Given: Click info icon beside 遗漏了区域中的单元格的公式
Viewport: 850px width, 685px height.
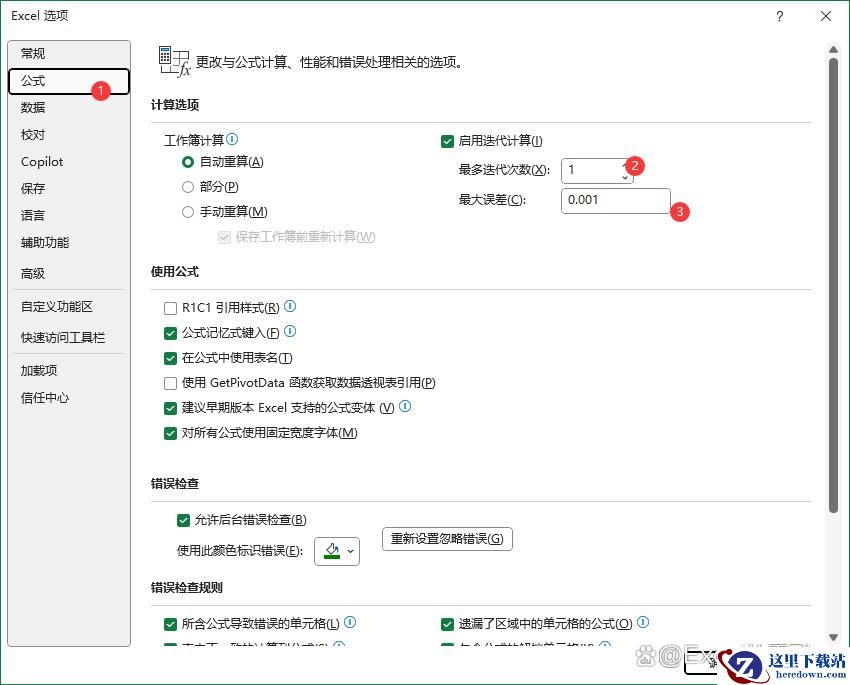Looking at the screenshot, I should coord(643,622).
